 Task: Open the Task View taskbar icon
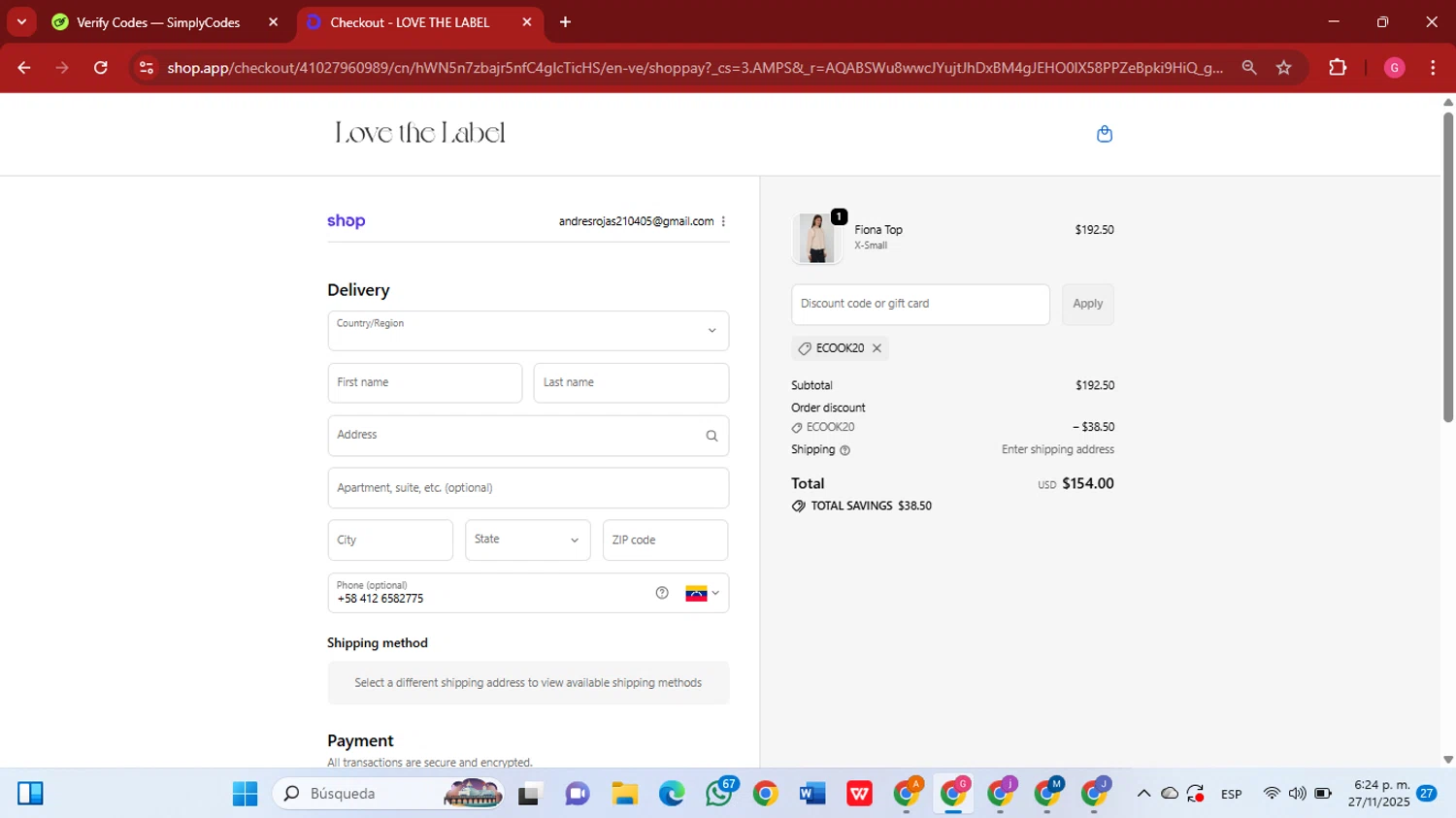tap(529, 794)
